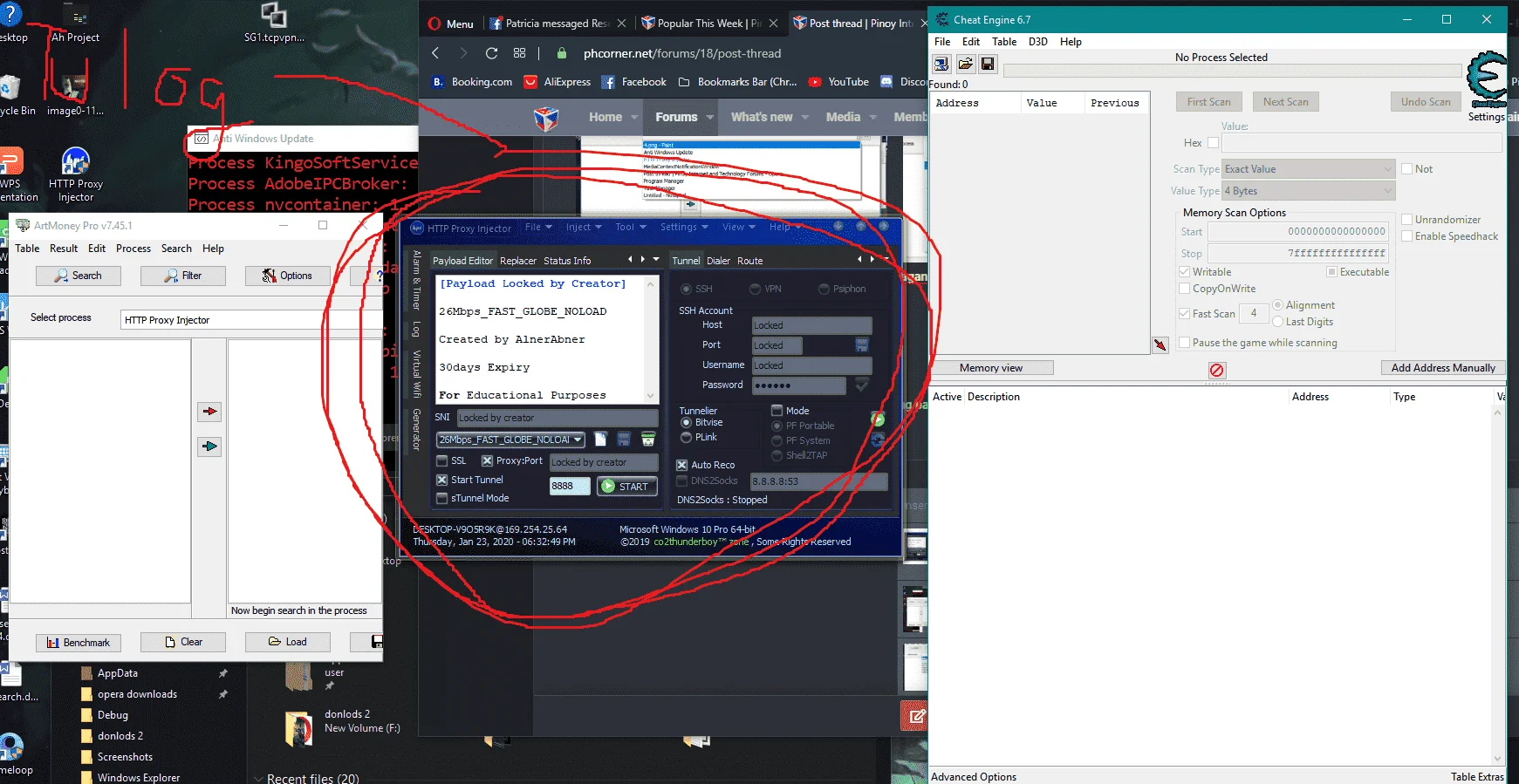Click the phcorner site logo in the forum header

point(546,118)
